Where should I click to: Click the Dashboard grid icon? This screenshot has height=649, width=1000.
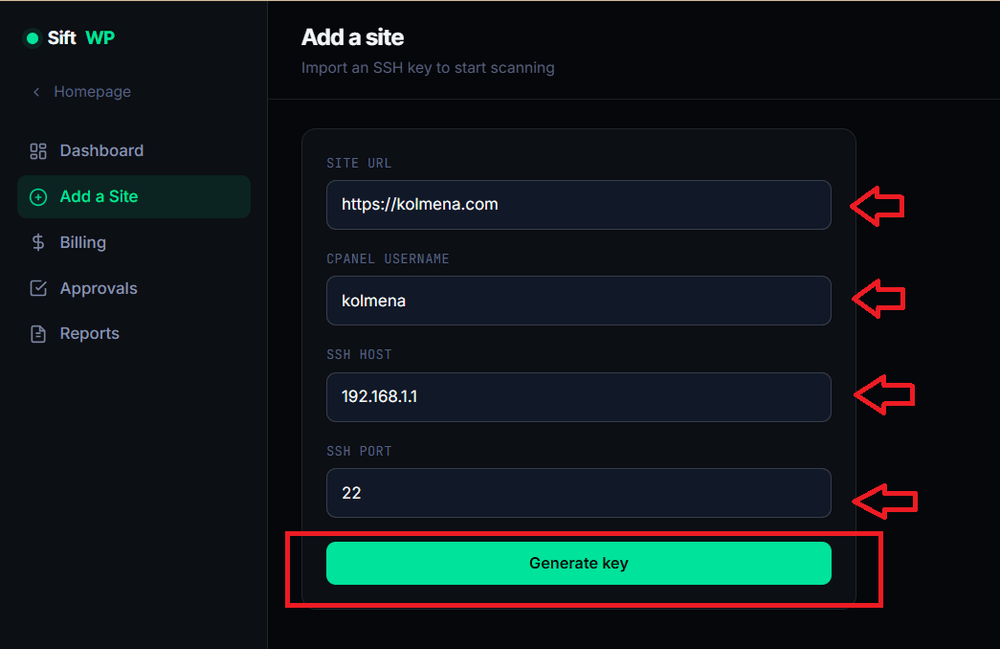pyautogui.click(x=38, y=151)
